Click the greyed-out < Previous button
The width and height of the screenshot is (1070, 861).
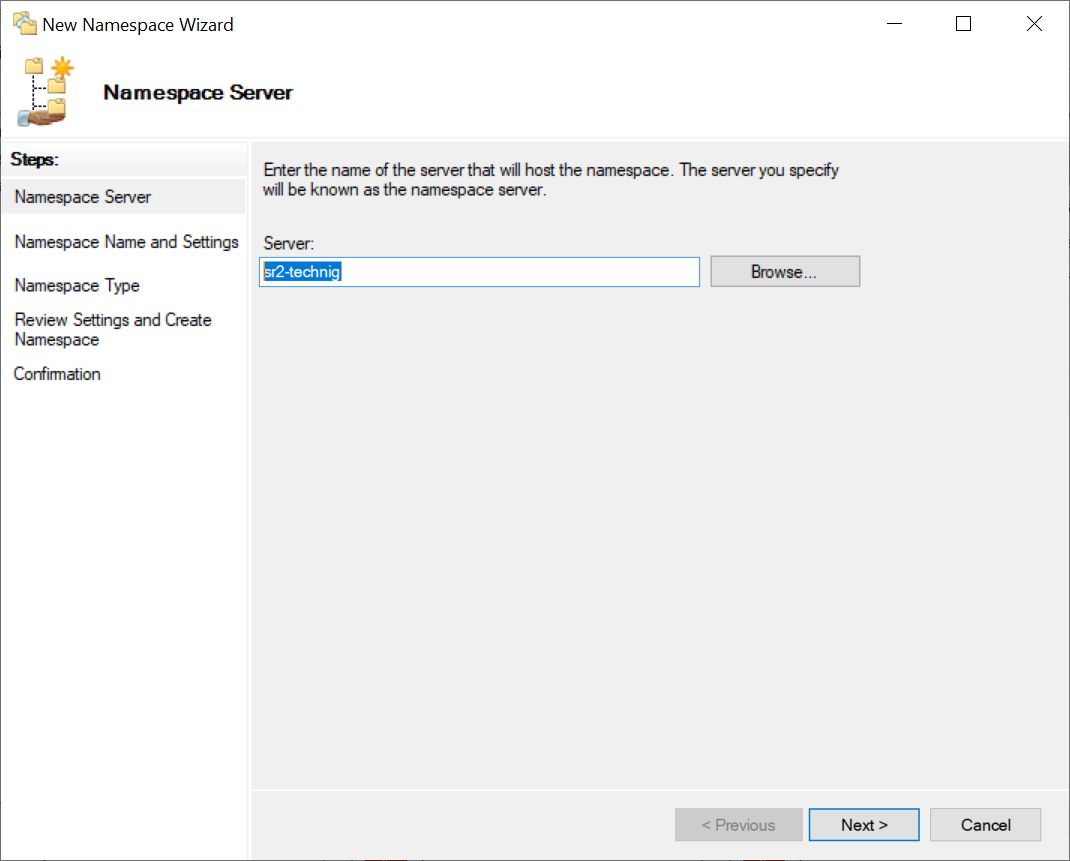click(738, 825)
